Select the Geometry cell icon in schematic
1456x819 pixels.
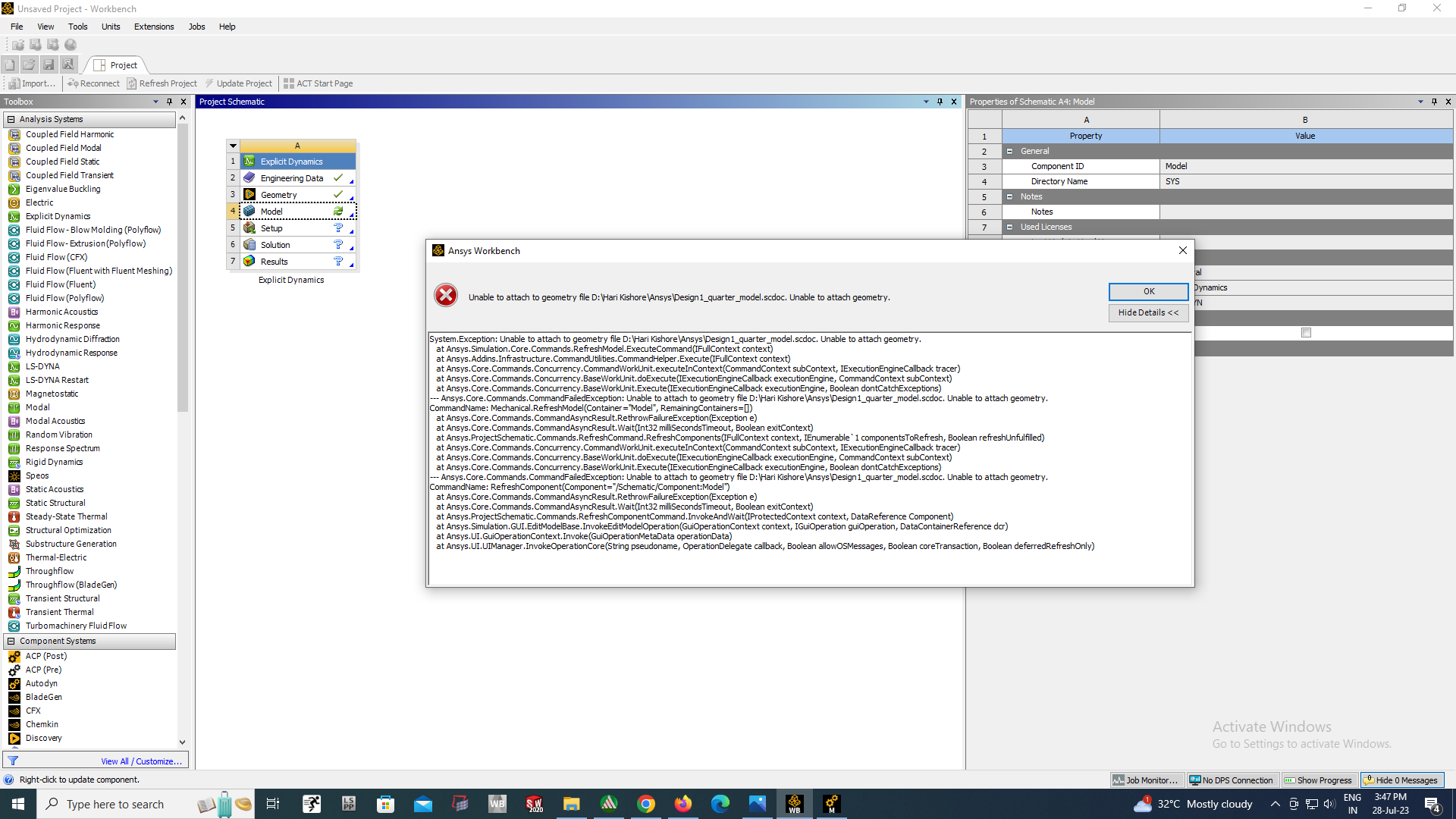point(249,195)
